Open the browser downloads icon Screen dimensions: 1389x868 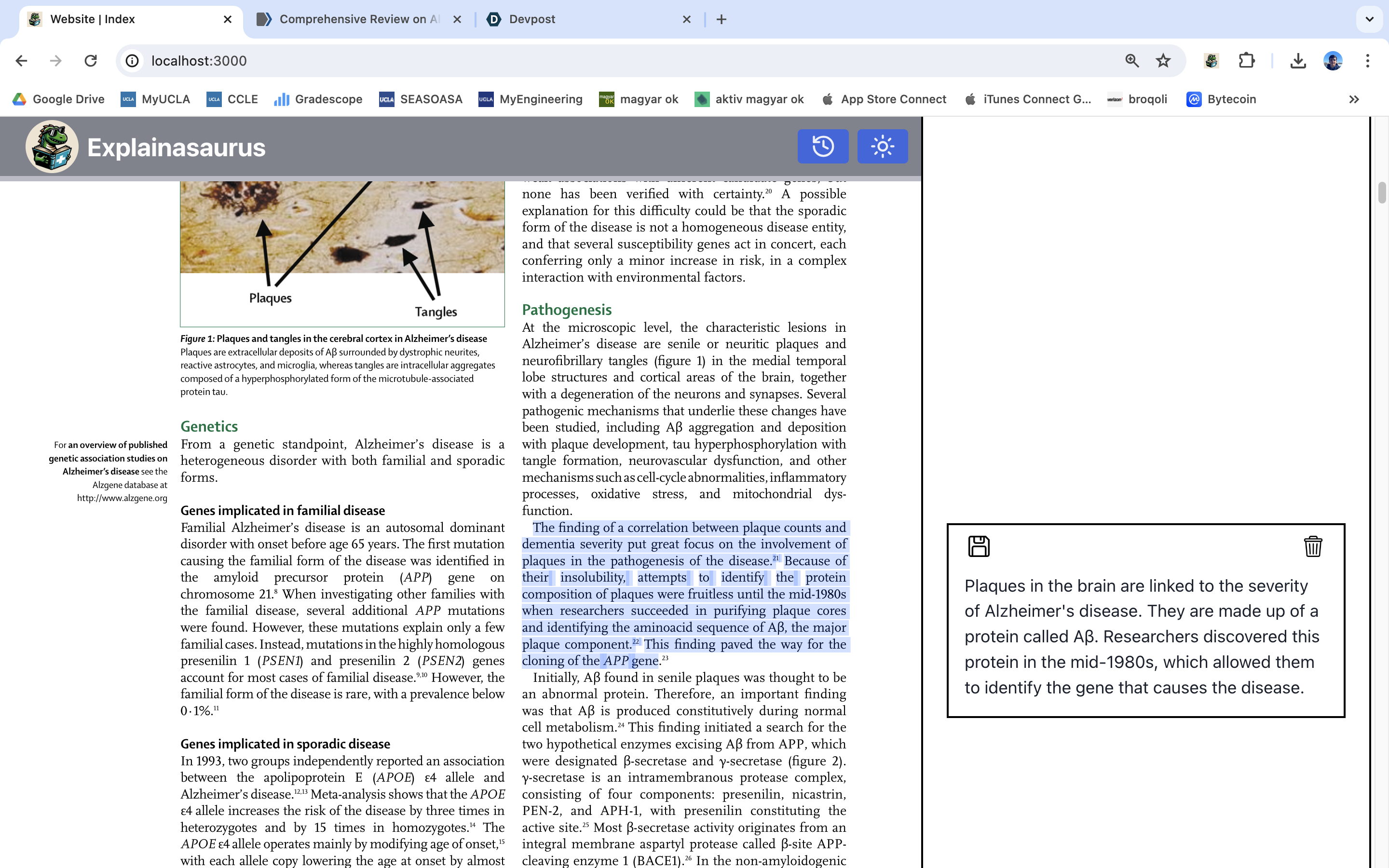(1298, 61)
